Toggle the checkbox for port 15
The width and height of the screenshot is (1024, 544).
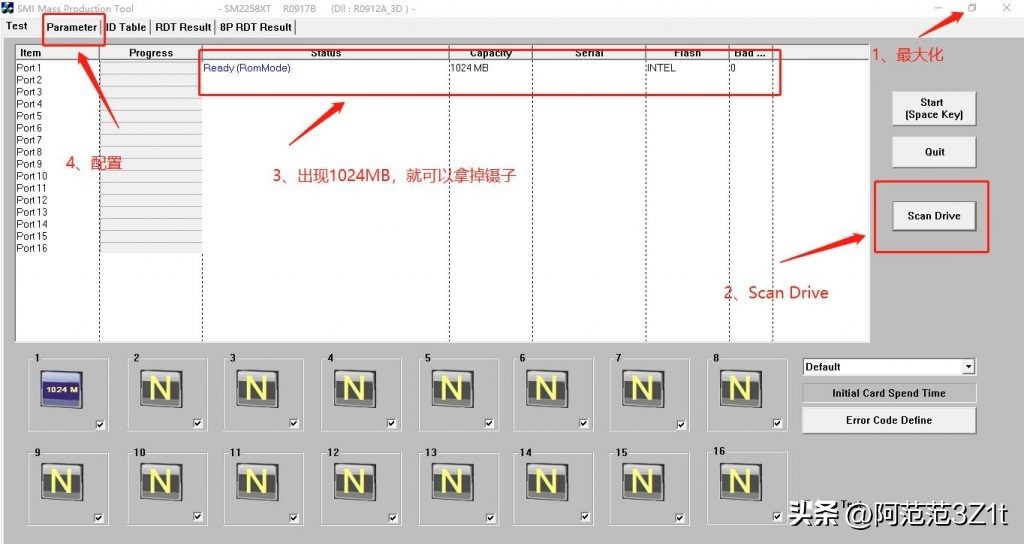click(x=680, y=518)
